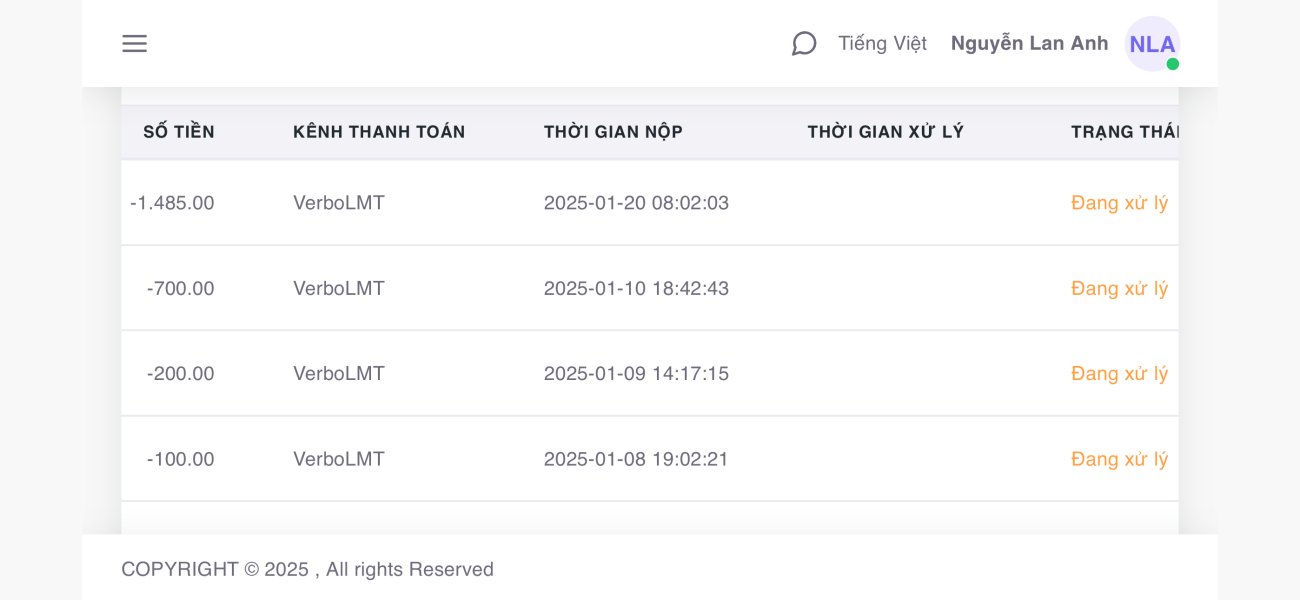The image size is (1300, 600).
Task: Click the THỜI GIAN XỬ LÝ column header
Action: click(885, 132)
